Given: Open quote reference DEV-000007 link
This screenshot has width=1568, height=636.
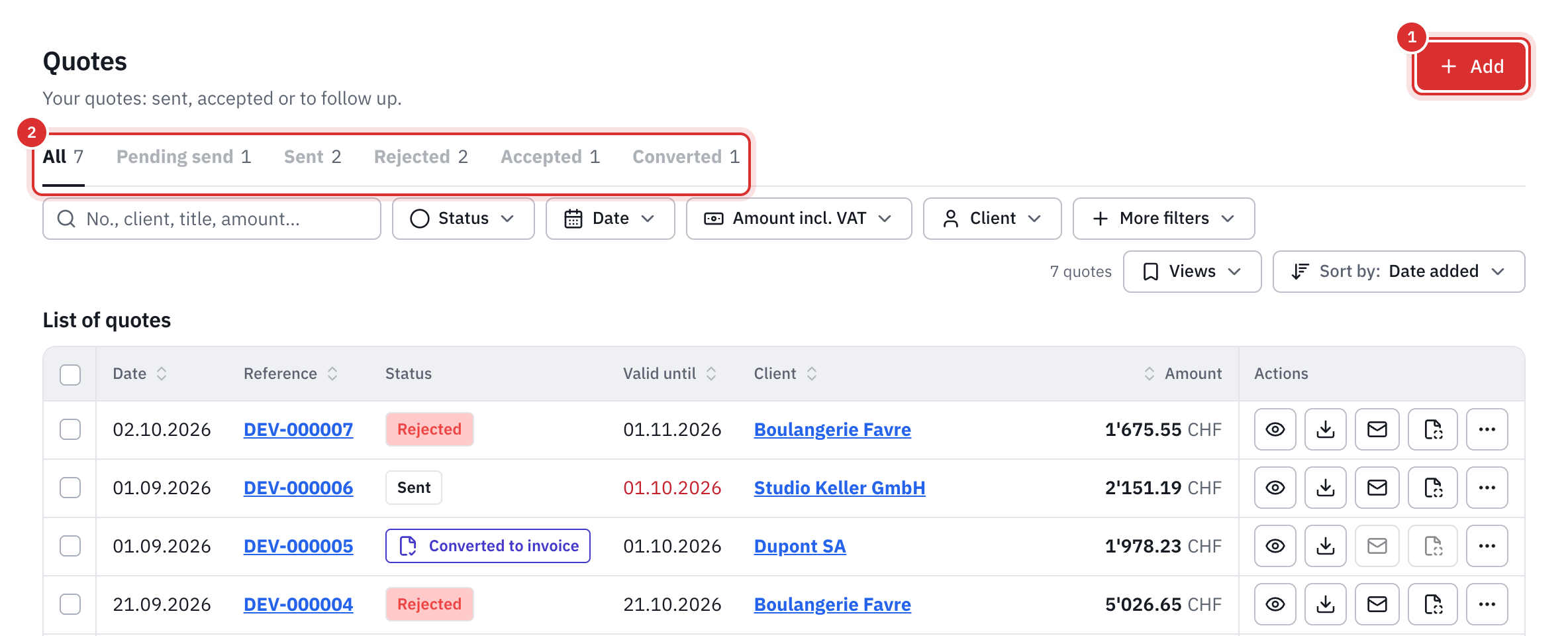Looking at the screenshot, I should (298, 429).
